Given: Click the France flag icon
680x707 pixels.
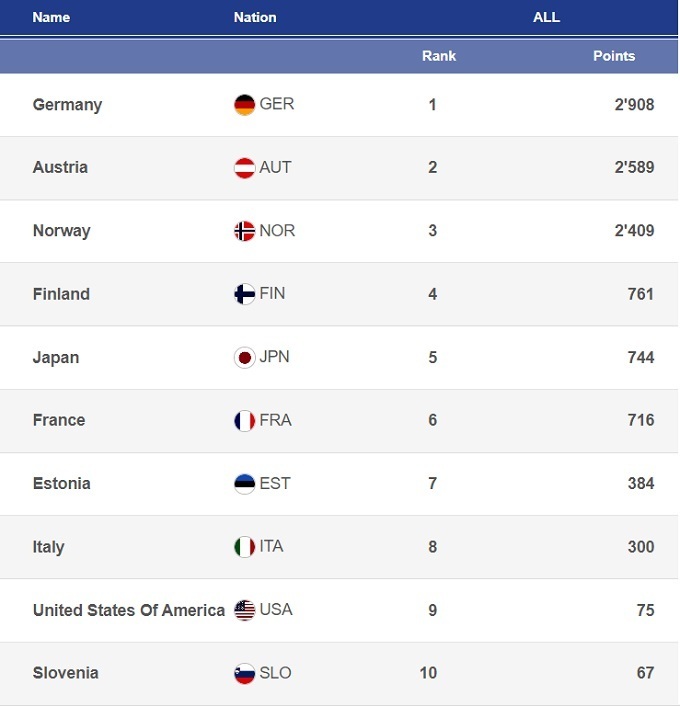Looking at the screenshot, I should pyautogui.click(x=245, y=421).
